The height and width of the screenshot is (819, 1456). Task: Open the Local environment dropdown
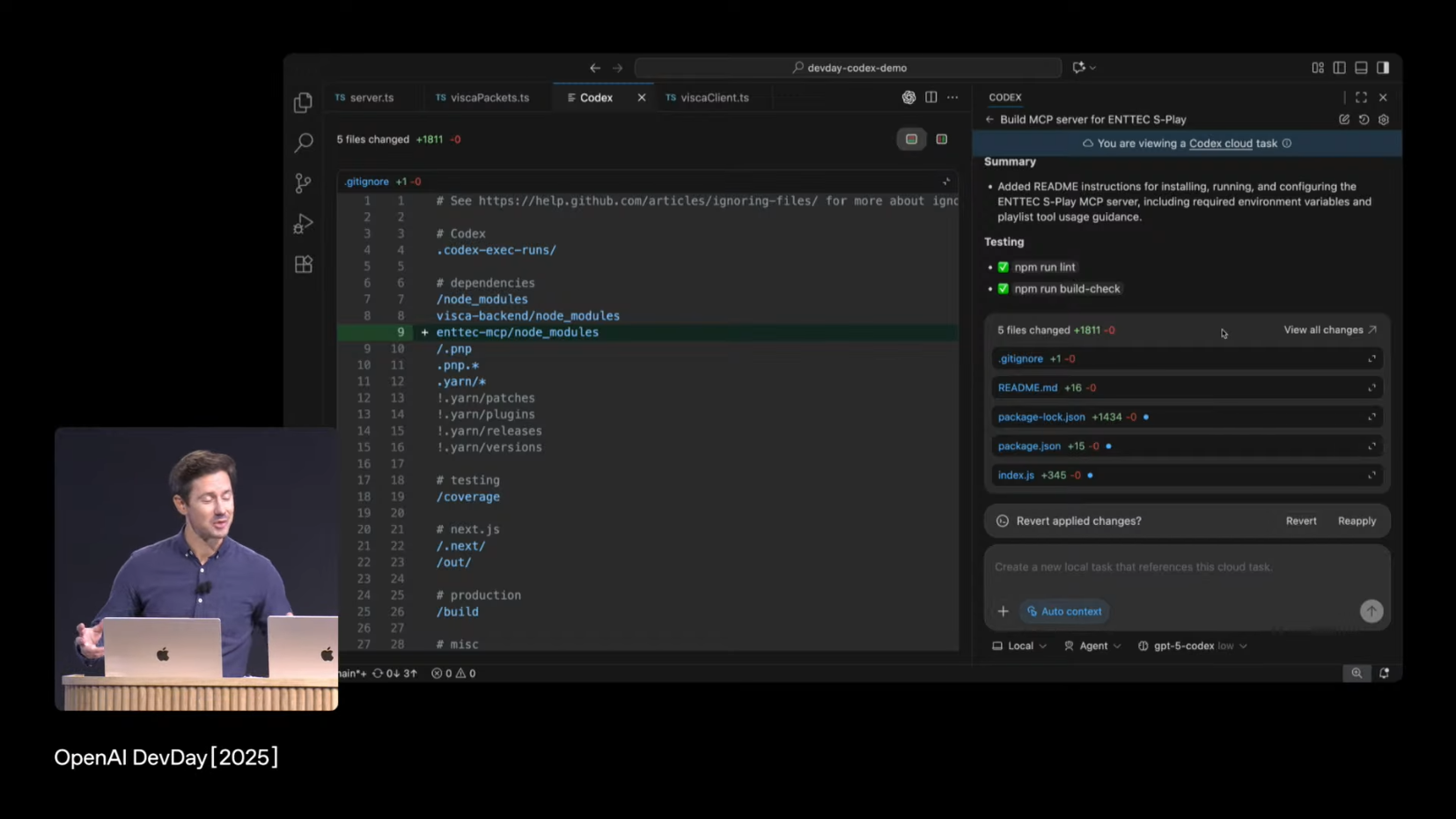tap(1019, 646)
